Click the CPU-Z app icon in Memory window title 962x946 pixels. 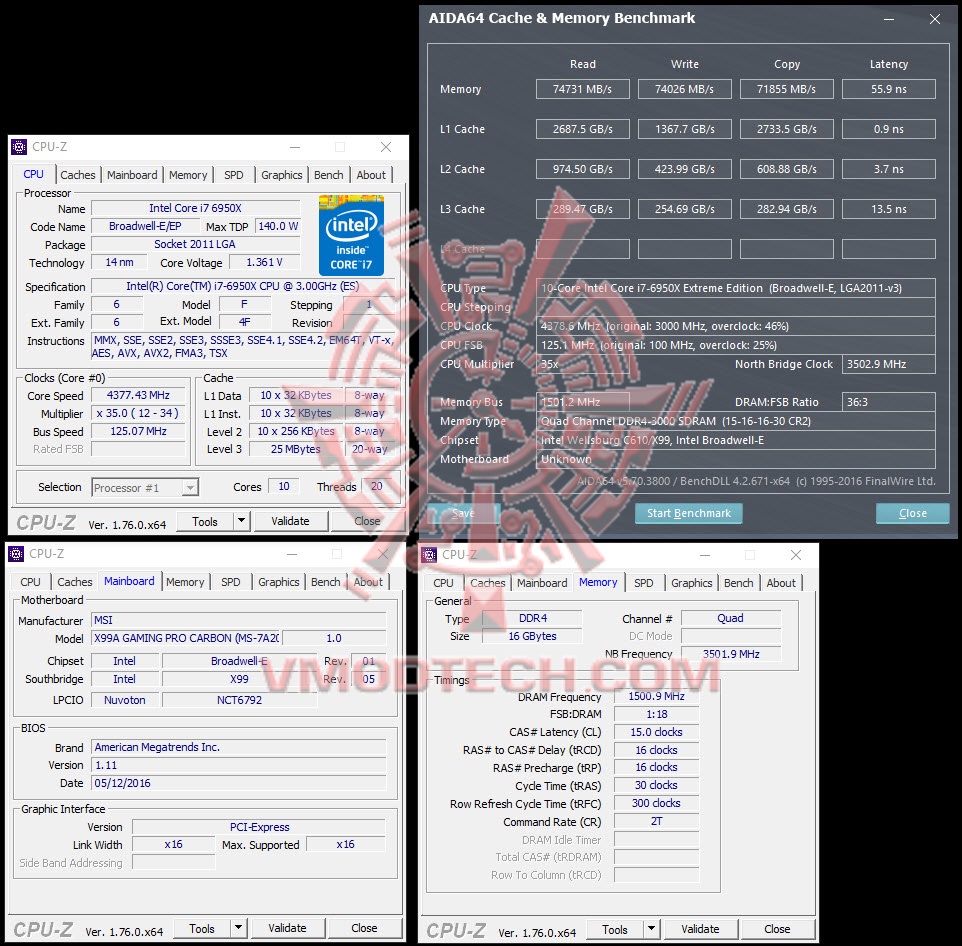(x=429, y=555)
